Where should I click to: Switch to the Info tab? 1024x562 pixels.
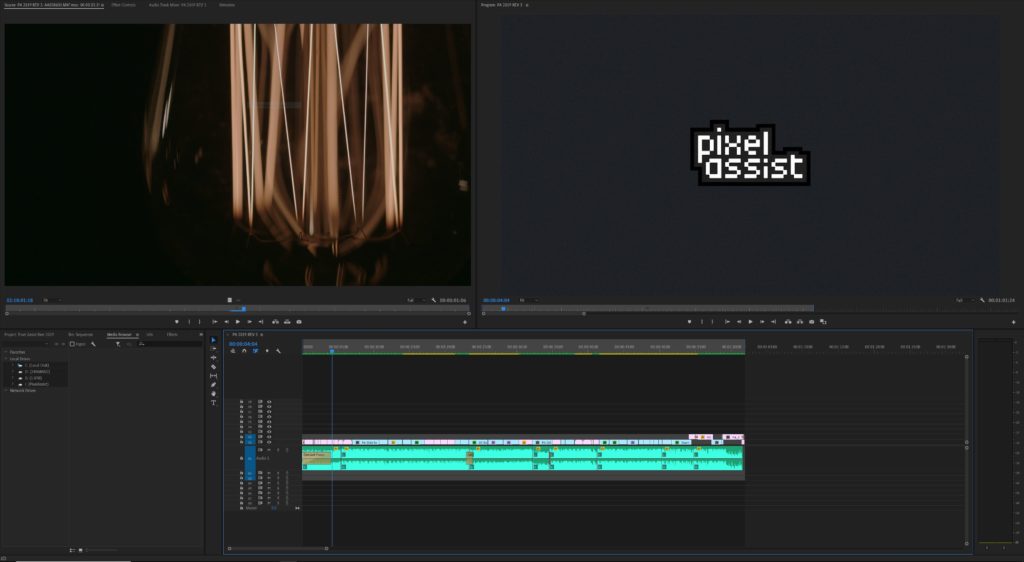pyautogui.click(x=150, y=334)
